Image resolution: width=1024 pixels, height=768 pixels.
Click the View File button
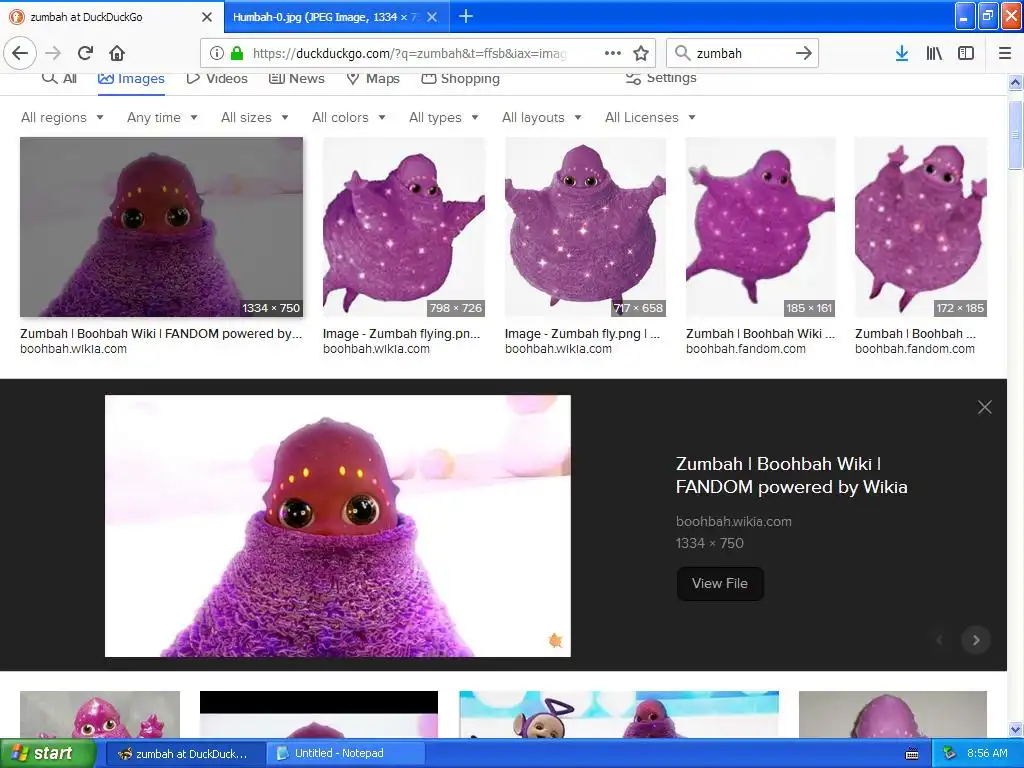(x=720, y=583)
